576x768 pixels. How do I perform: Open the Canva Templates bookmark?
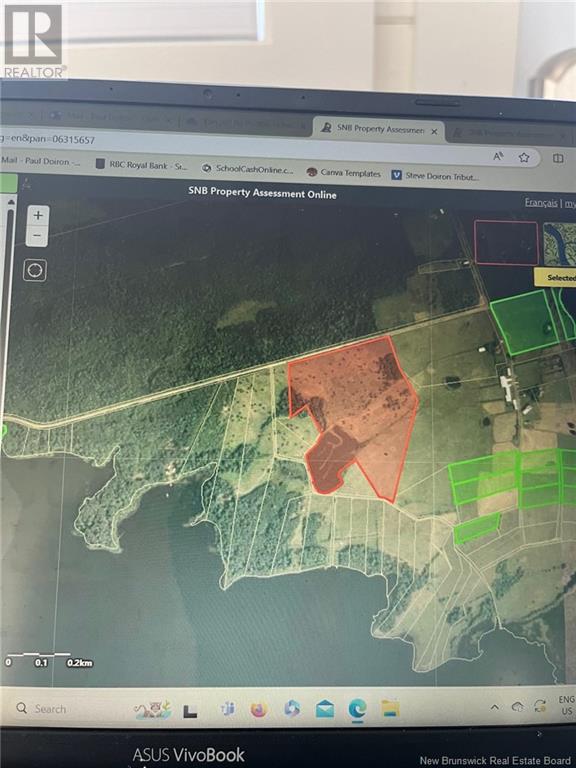343,173
